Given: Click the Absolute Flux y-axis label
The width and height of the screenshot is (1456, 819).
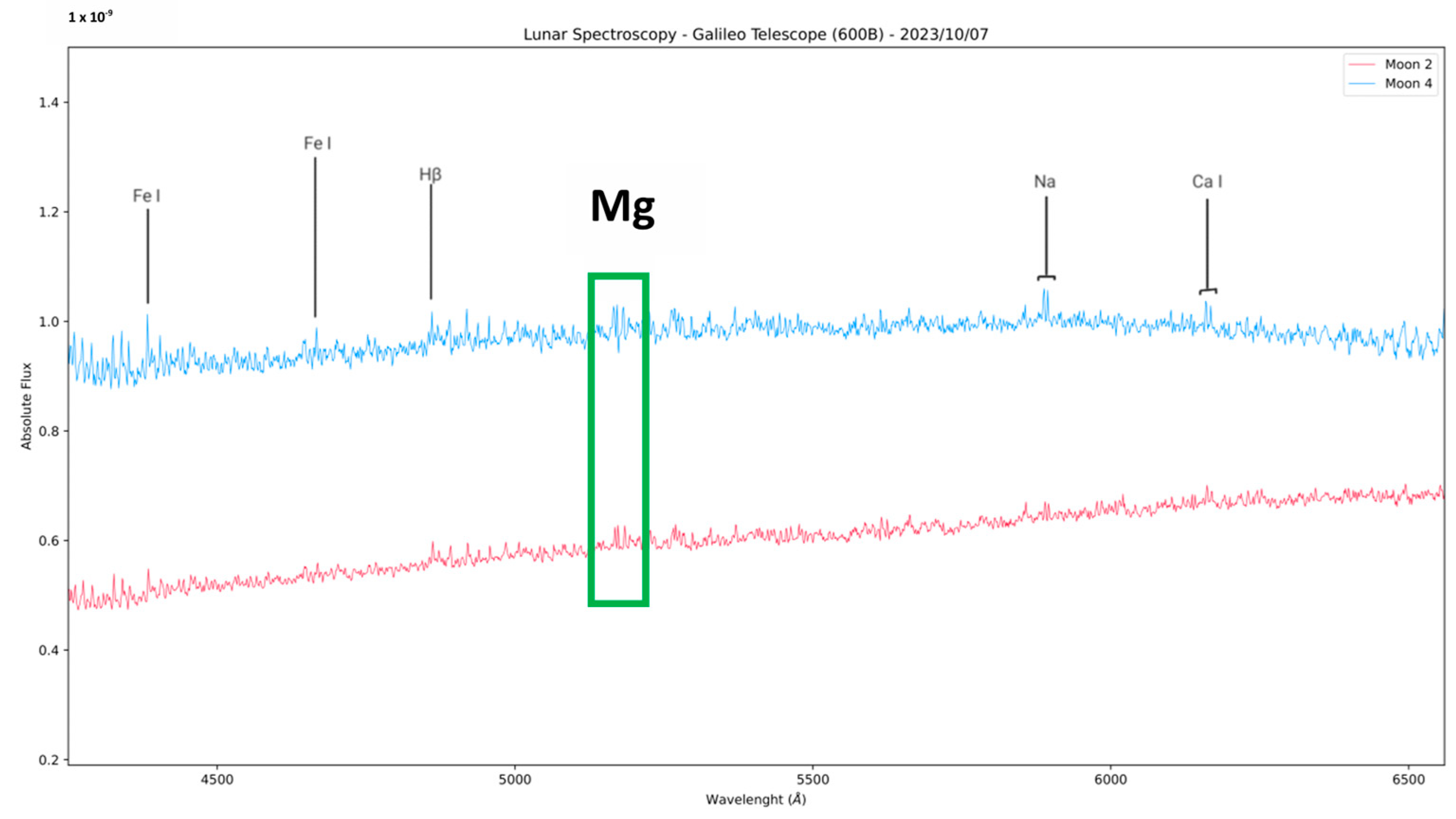Looking at the screenshot, I should point(26,406).
